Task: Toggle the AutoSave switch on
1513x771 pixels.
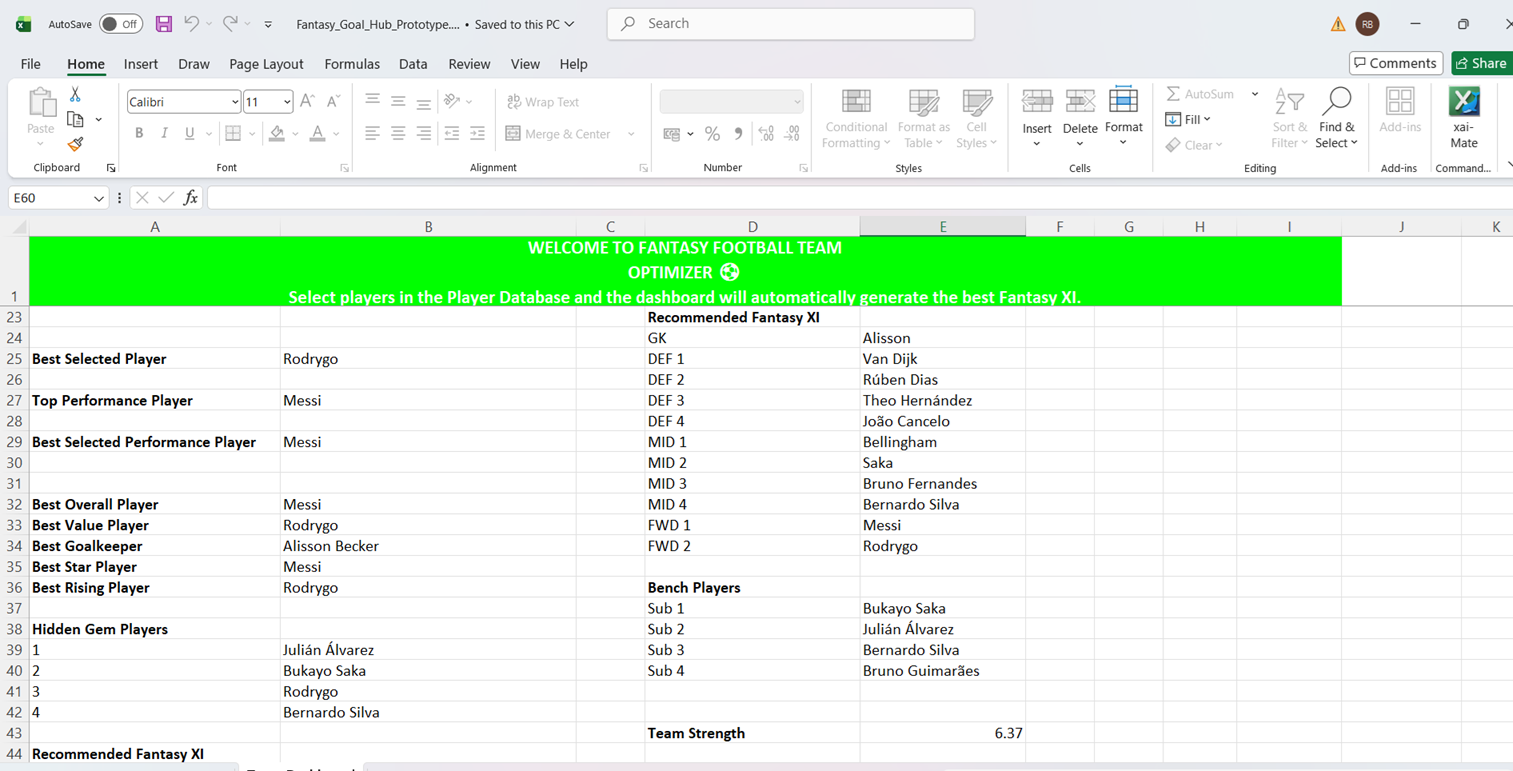Action: point(120,23)
